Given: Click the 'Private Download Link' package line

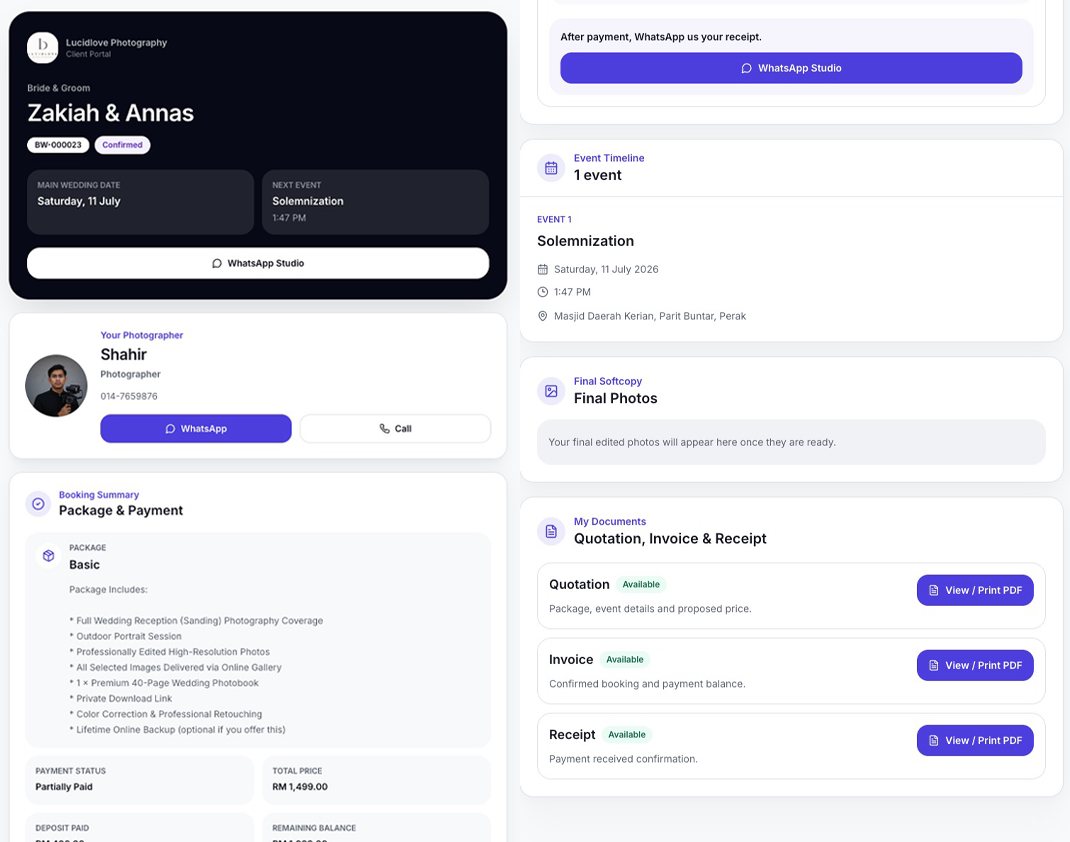Looking at the screenshot, I should 121,699.
